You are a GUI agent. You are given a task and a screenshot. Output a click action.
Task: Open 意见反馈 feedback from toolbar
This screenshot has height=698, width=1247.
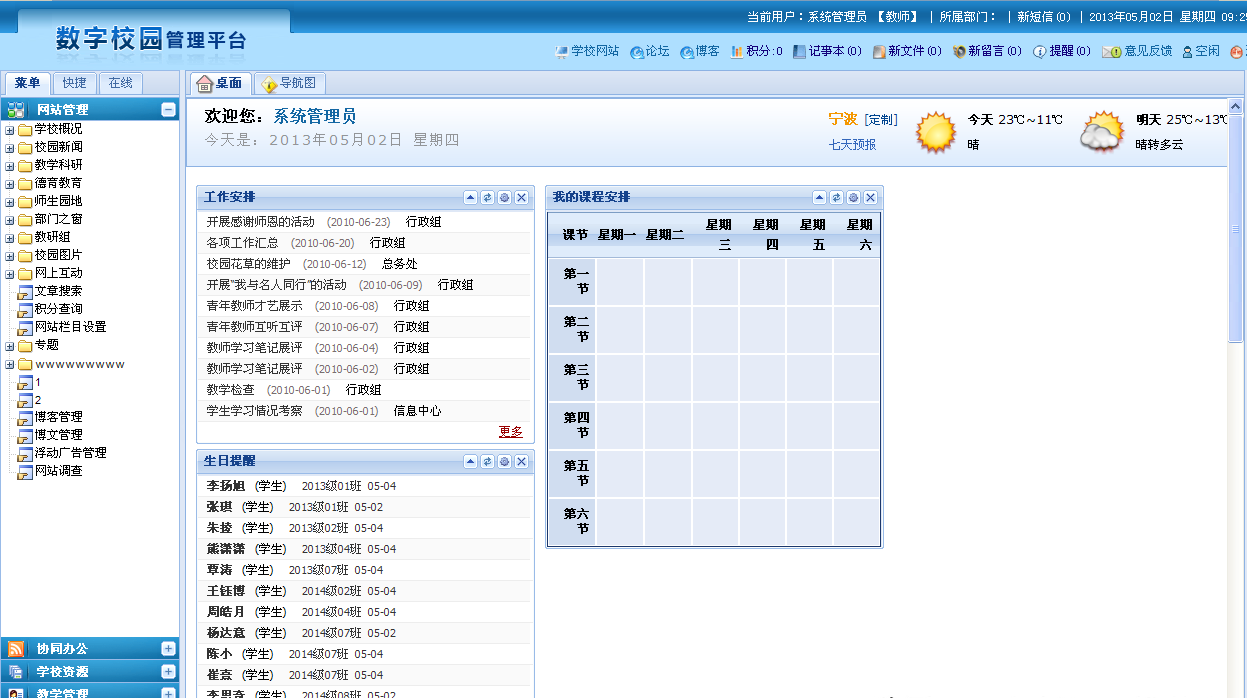[x=1110, y=51]
